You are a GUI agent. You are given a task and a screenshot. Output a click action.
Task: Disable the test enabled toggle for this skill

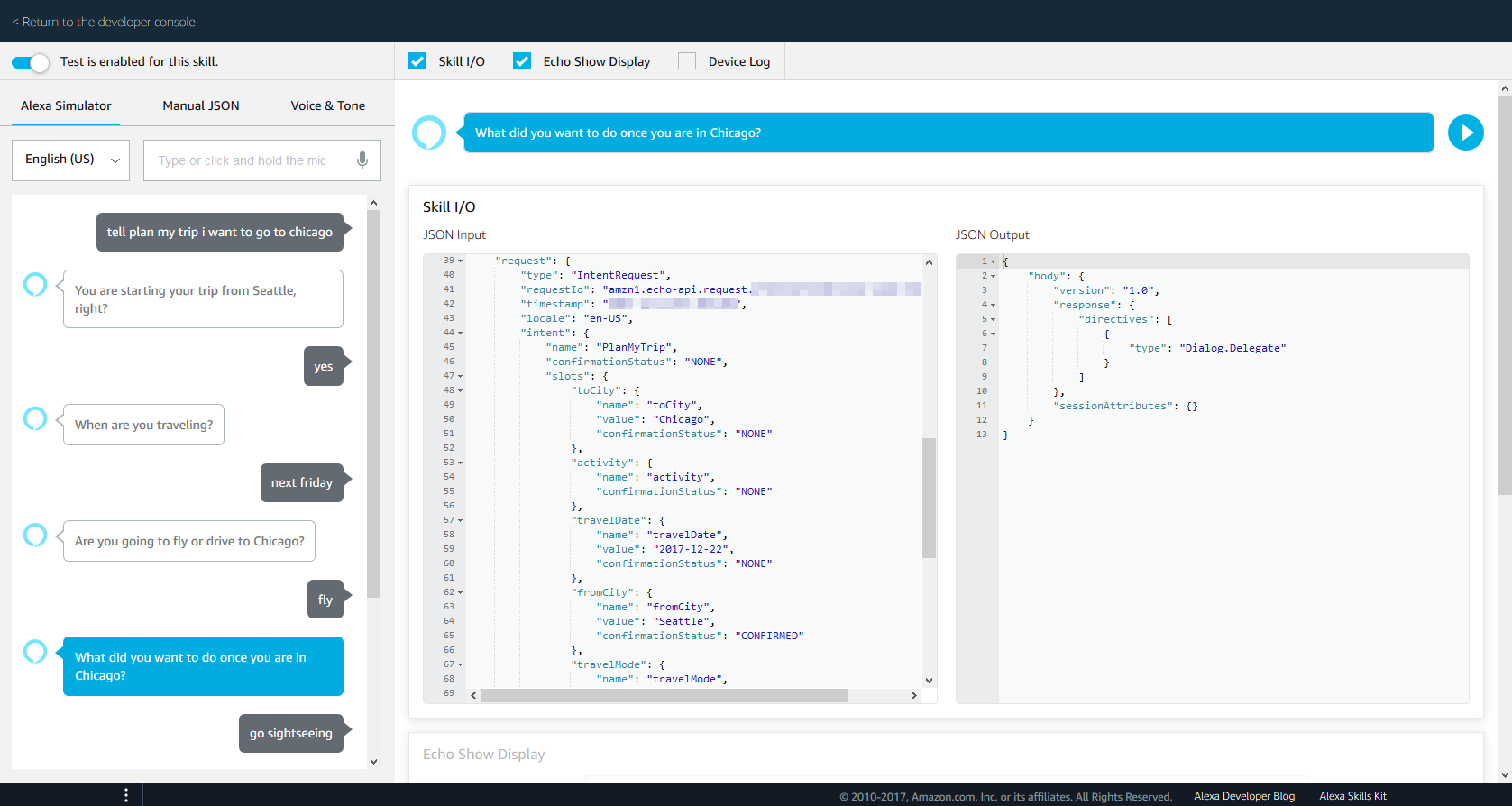pyautogui.click(x=31, y=62)
